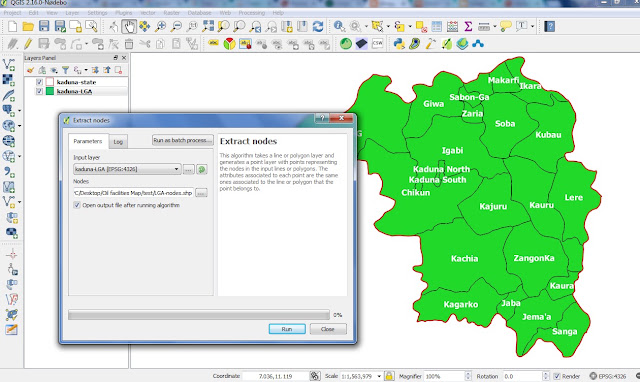This screenshot has width=640, height=382.
Task: Uncheck Open output file after running algorithm
Action: (77, 205)
